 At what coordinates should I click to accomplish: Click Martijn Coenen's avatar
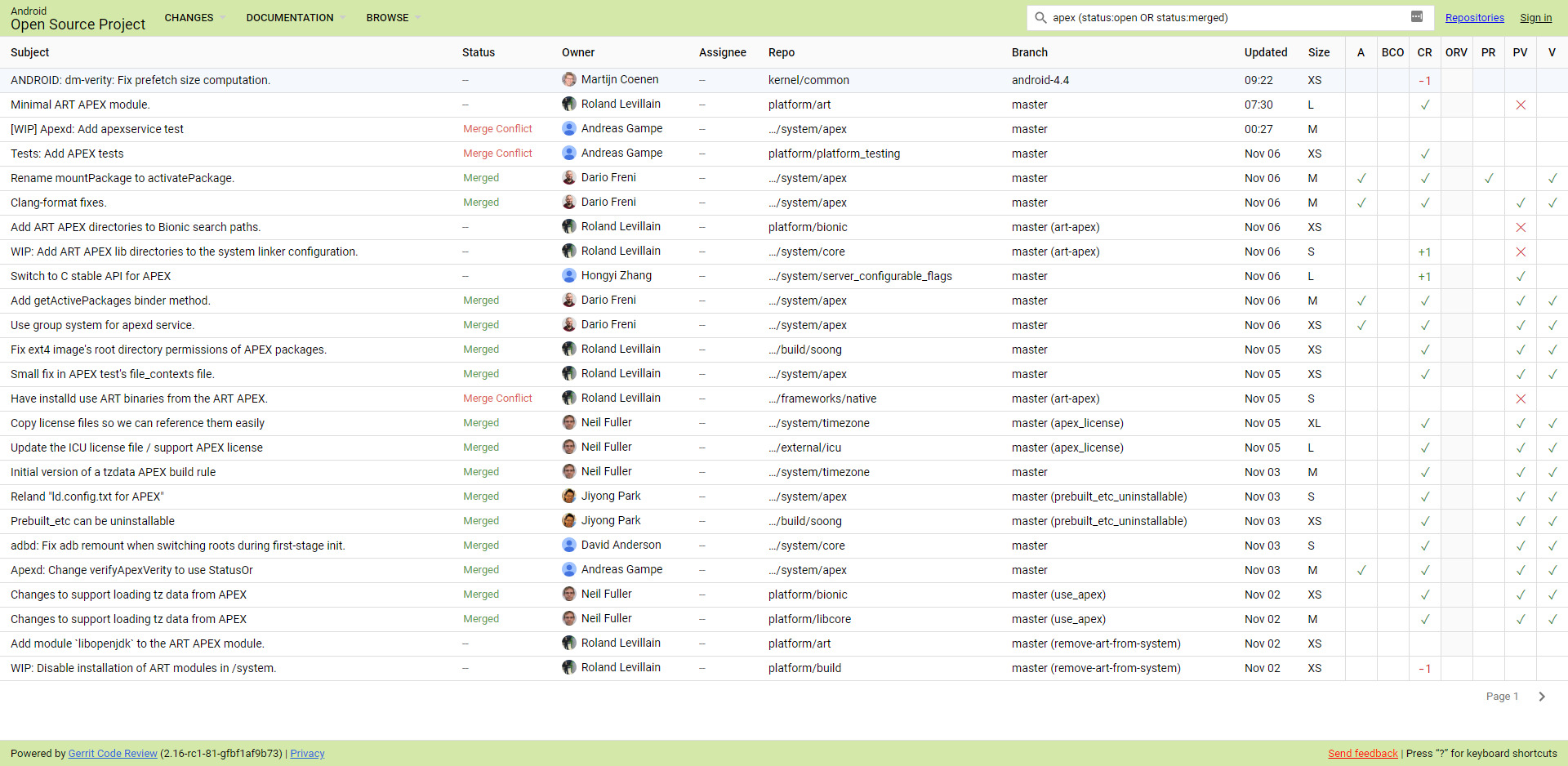click(569, 79)
